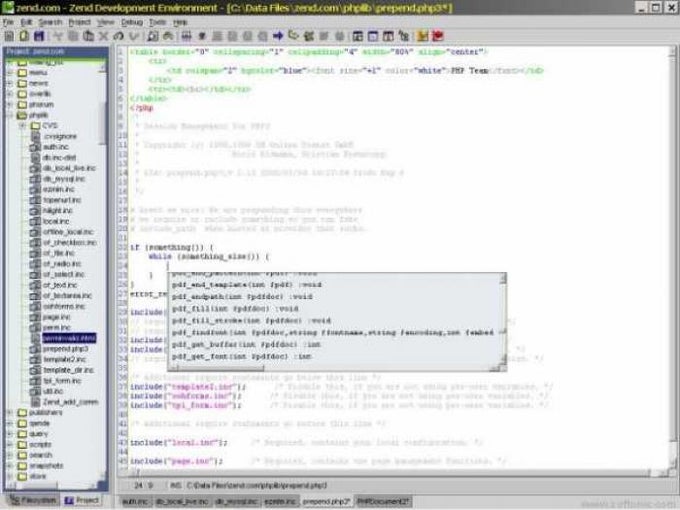Screen dimensions: 680x510
Task: Select util.inc in project tree
Action: tap(53, 391)
